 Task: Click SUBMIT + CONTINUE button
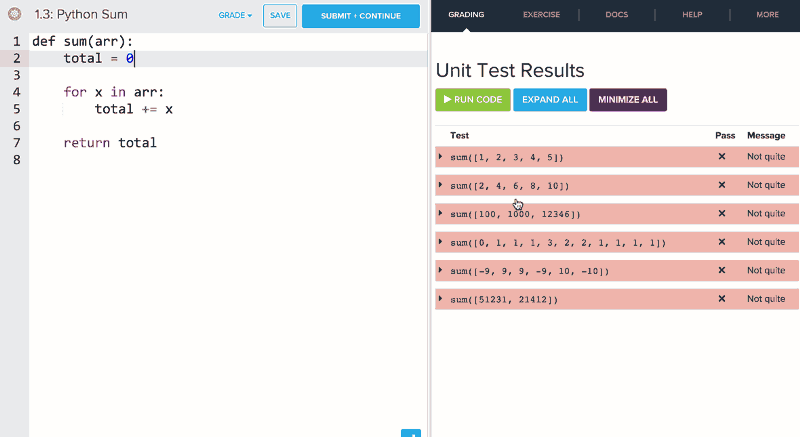[x=361, y=16]
